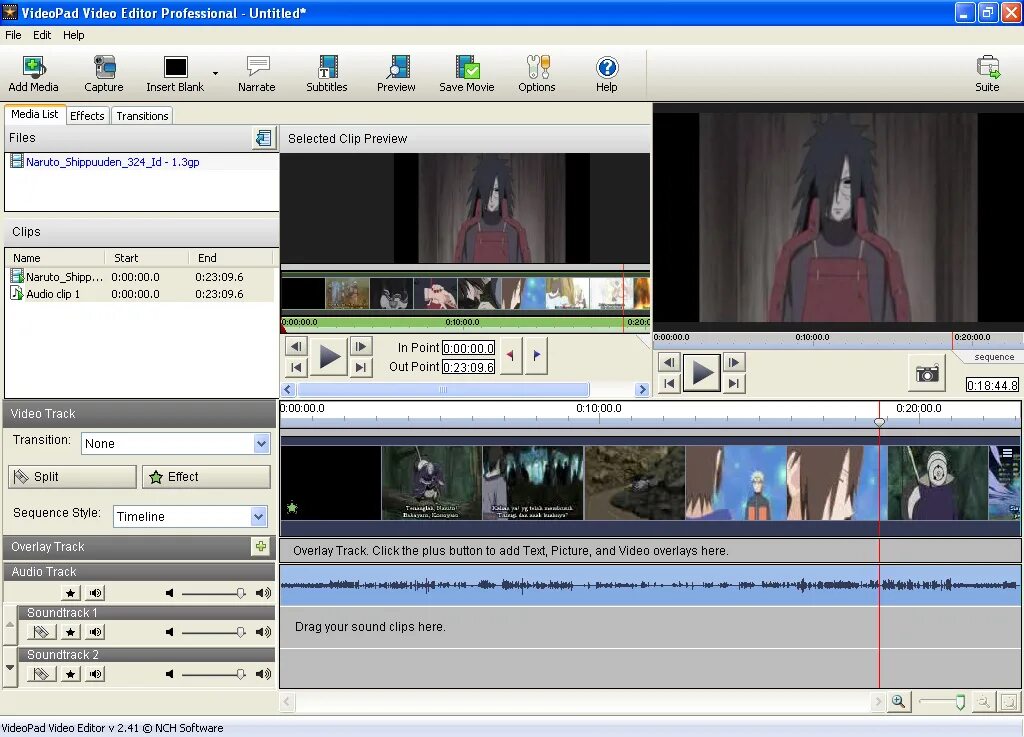Click the Effect button
The image size is (1024, 737).
point(206,477)
